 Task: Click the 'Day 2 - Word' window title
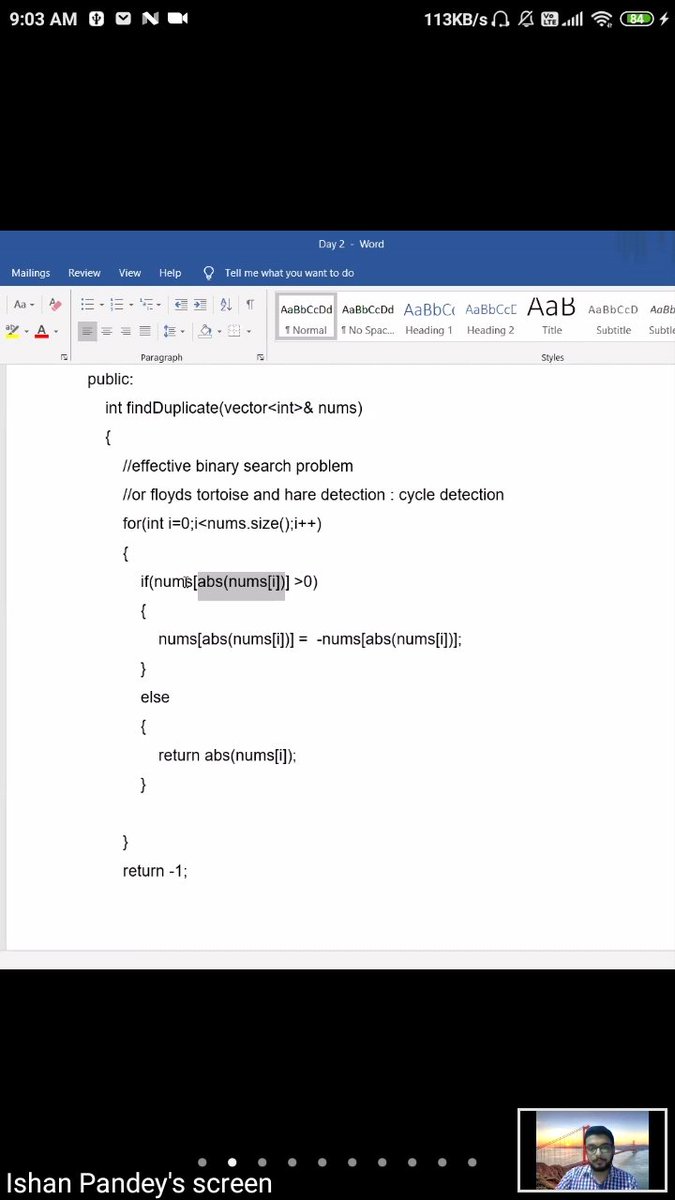click(351, 244)
